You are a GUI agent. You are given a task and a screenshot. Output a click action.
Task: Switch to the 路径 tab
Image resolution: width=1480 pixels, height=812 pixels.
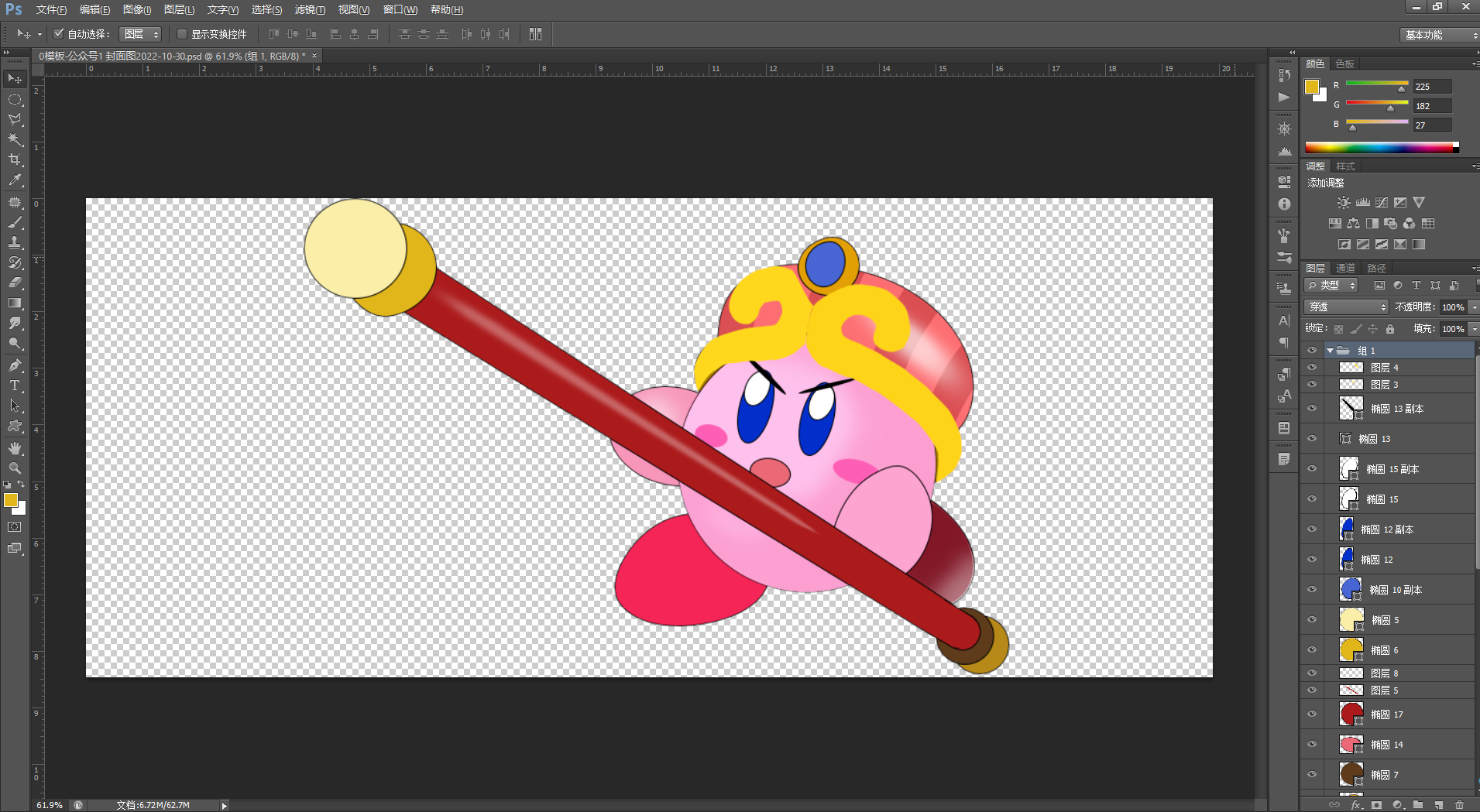click(1376, 268)
